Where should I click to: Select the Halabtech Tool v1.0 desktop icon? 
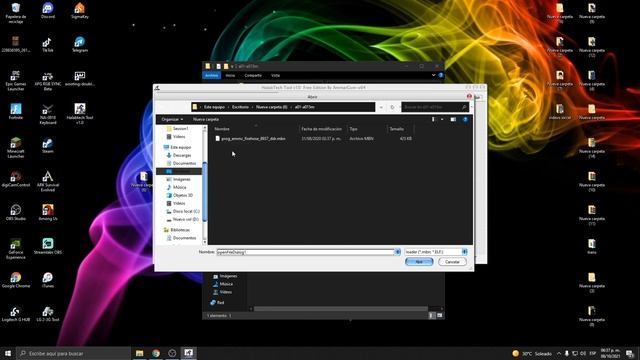tap(80, 113)
